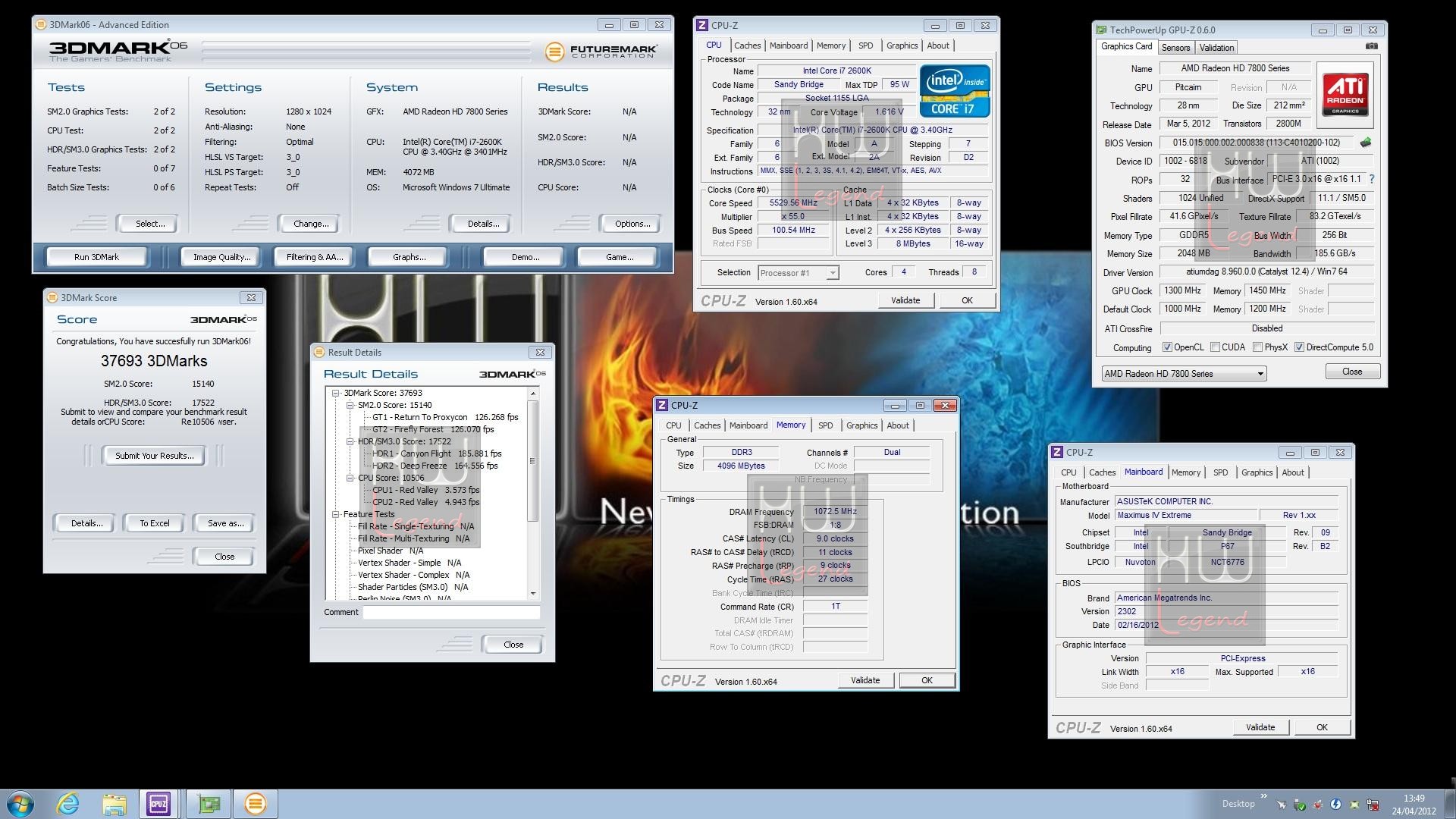This screenshot has width=1456, height=819.
Task: Click the CPU-Z Z icon in Mainboard window title
Action: (1057, 452)
